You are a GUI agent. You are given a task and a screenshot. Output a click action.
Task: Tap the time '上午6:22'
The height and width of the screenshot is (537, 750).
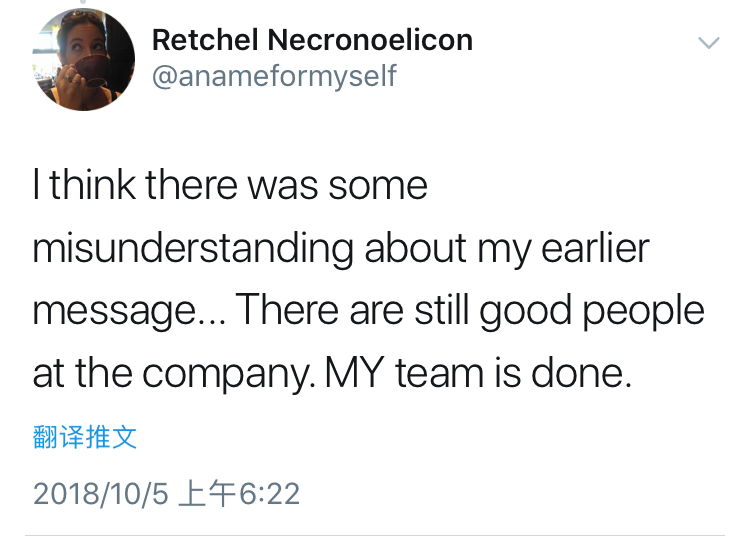coord(238,494)
